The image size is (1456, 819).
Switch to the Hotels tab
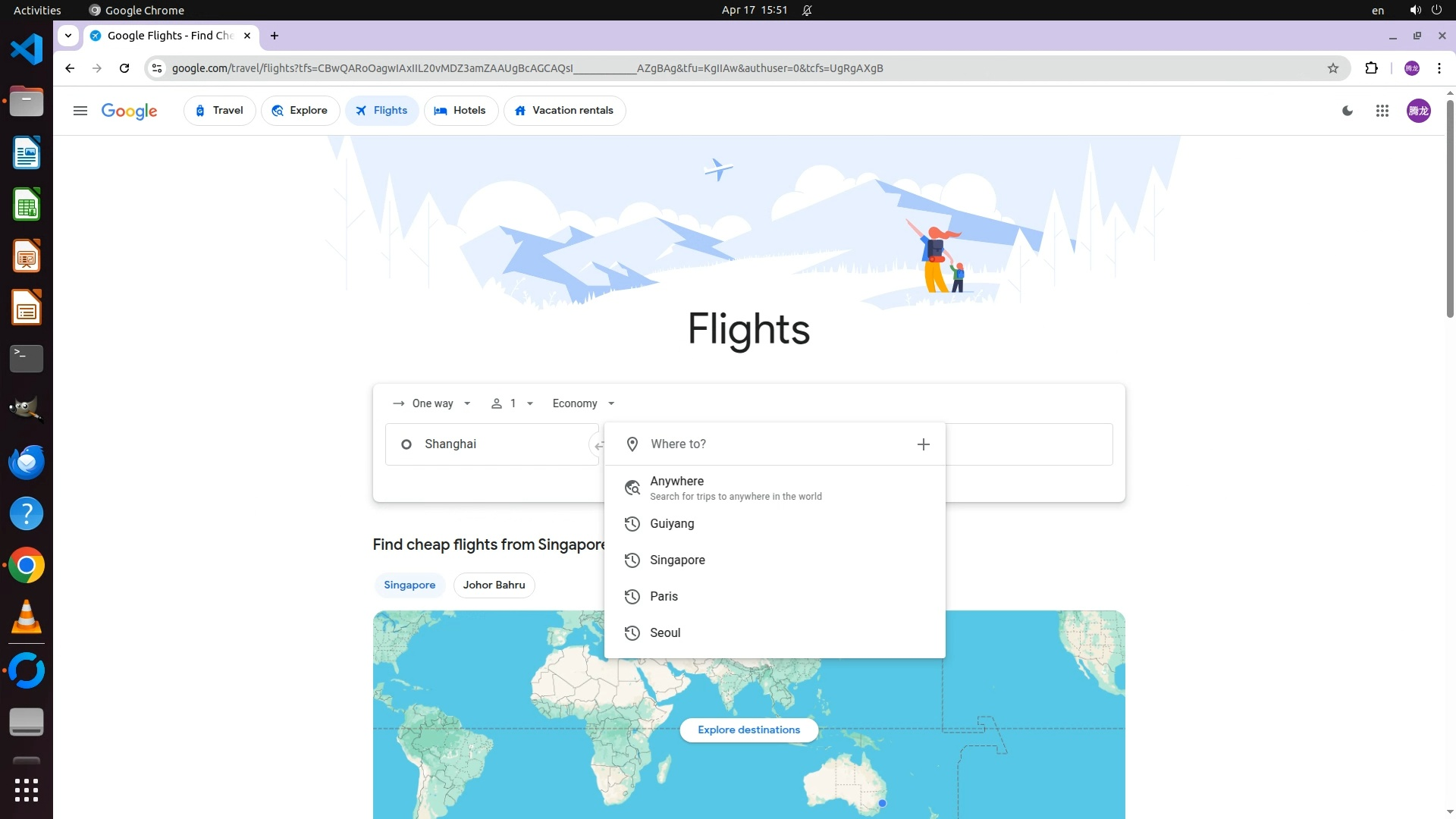point(460,111)
